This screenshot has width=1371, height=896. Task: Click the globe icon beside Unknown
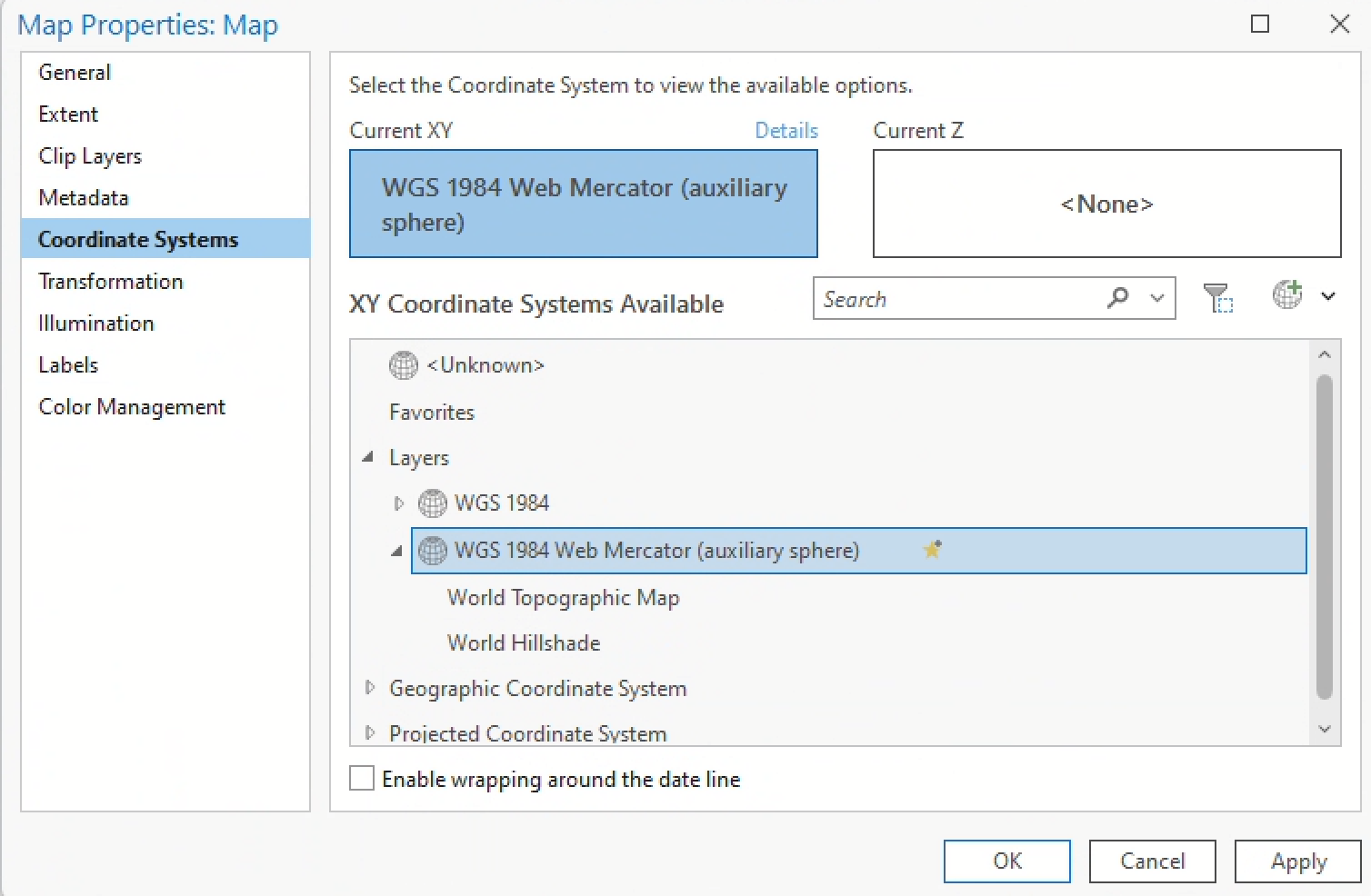pyautogui.click(x=404, y=365)
